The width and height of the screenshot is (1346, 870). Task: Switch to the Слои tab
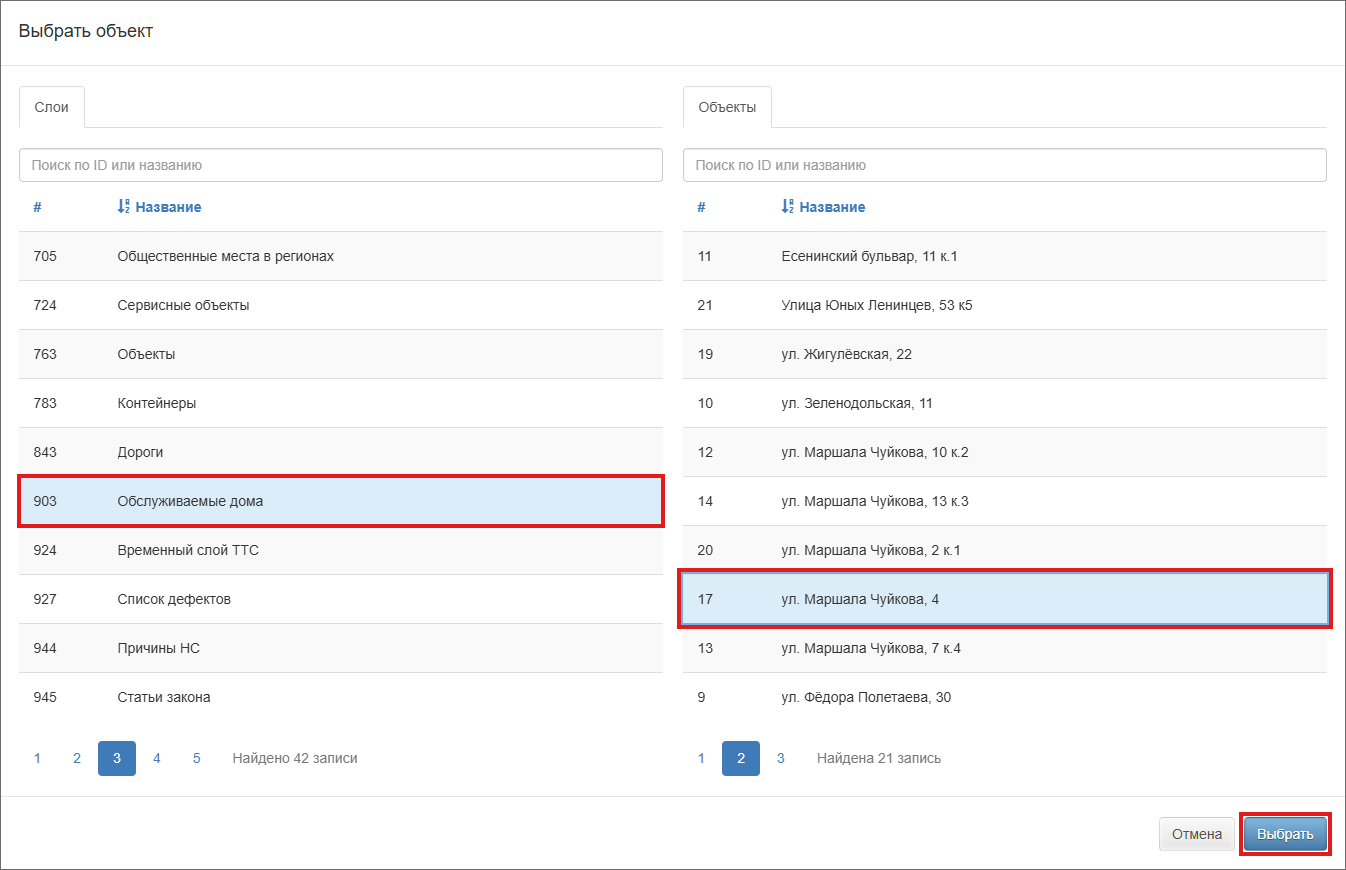[x=52, y=107]
